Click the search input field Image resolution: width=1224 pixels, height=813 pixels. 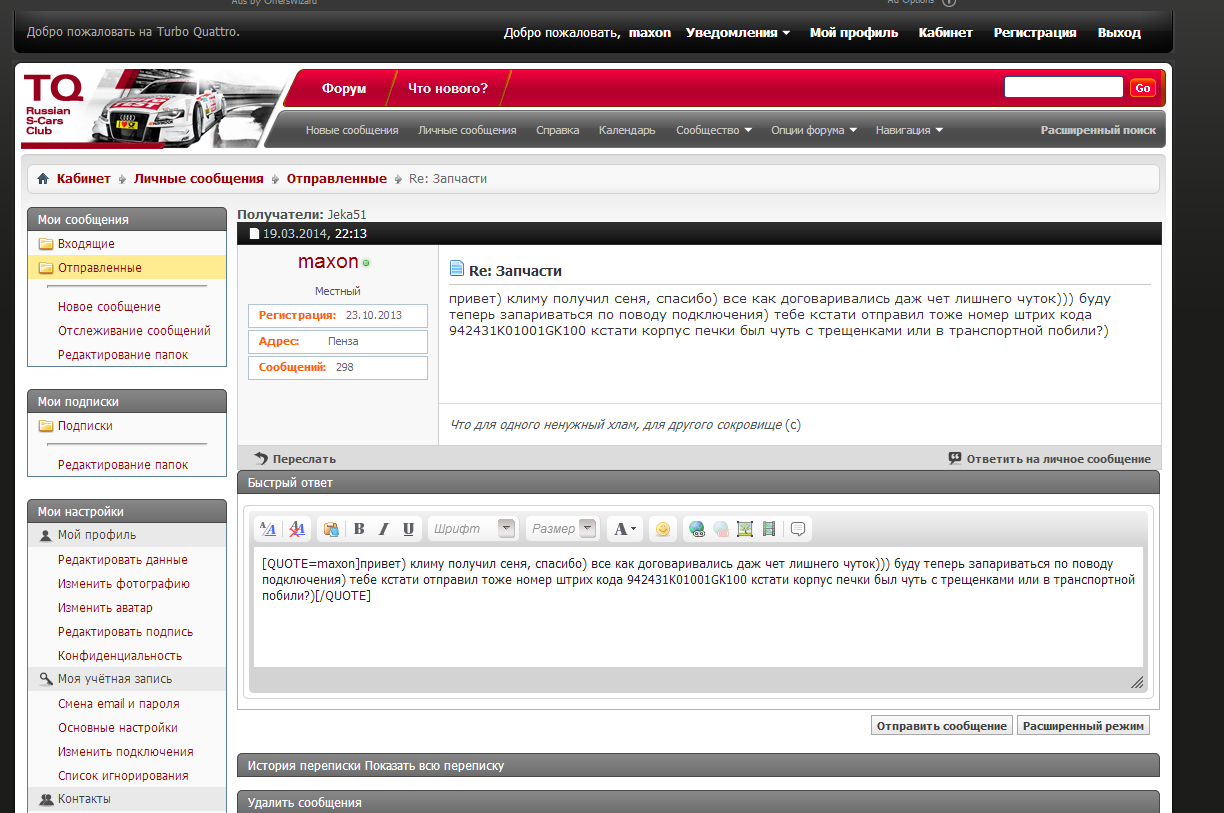pyautogui.click(x=1063, y=88)
